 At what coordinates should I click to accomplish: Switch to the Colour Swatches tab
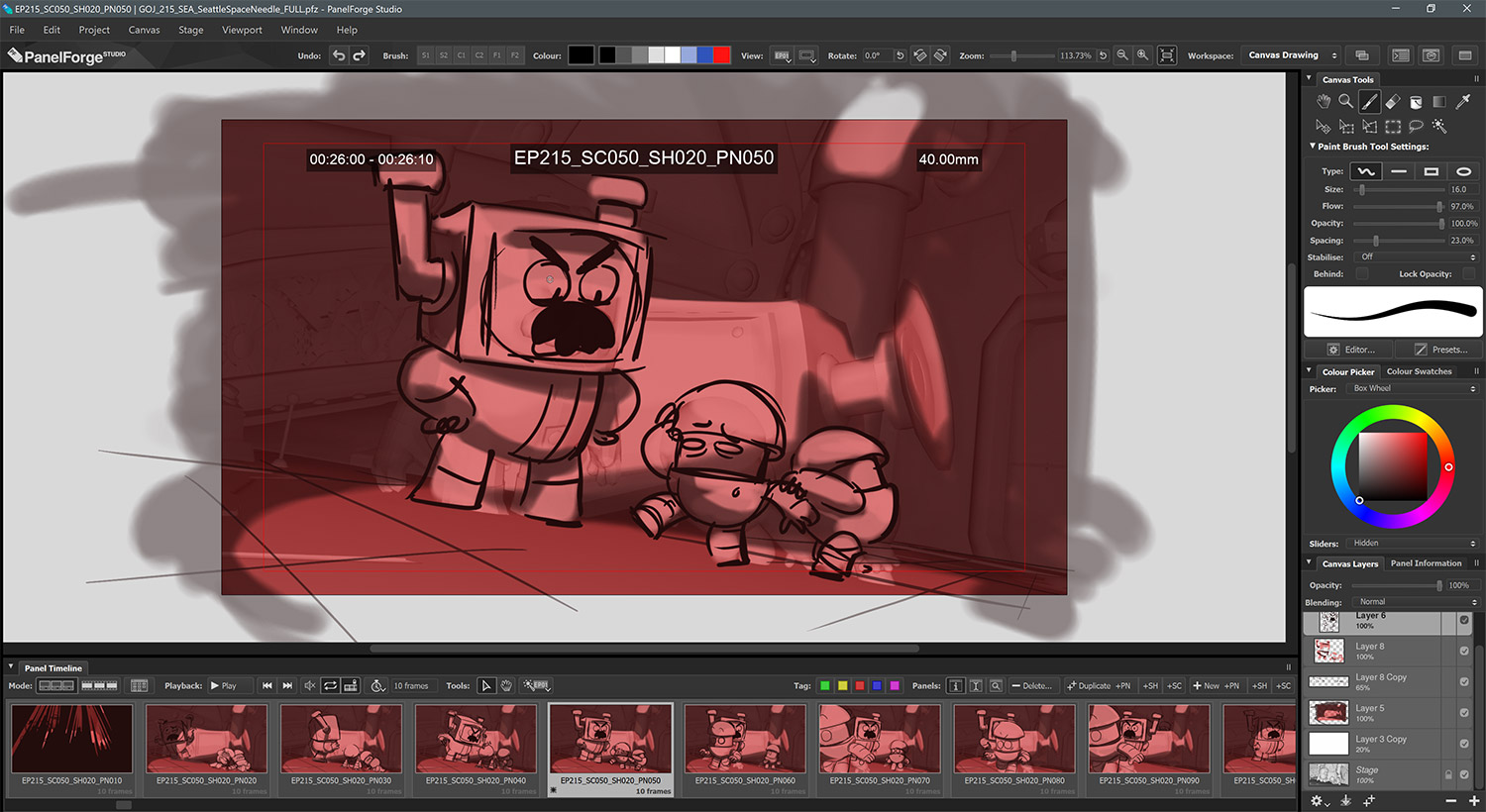coord(1419,371)
